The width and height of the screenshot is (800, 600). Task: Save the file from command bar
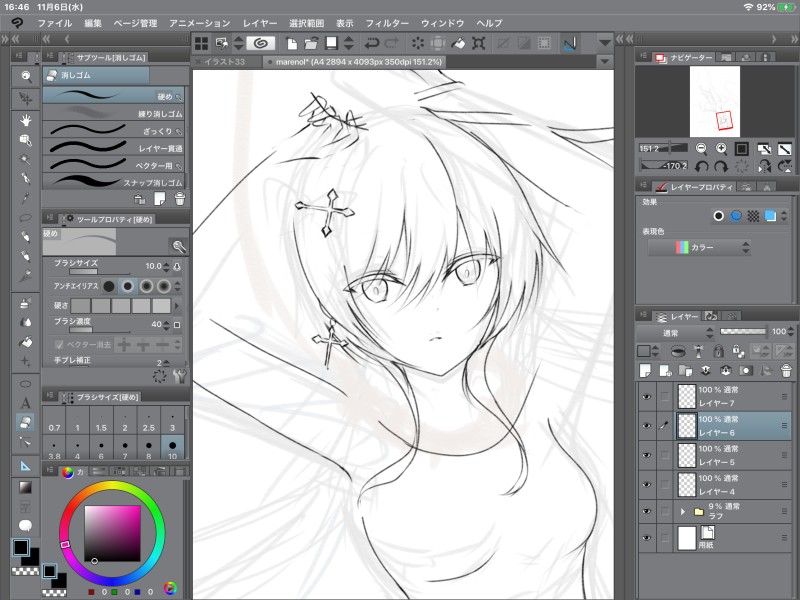pos(332,43)
